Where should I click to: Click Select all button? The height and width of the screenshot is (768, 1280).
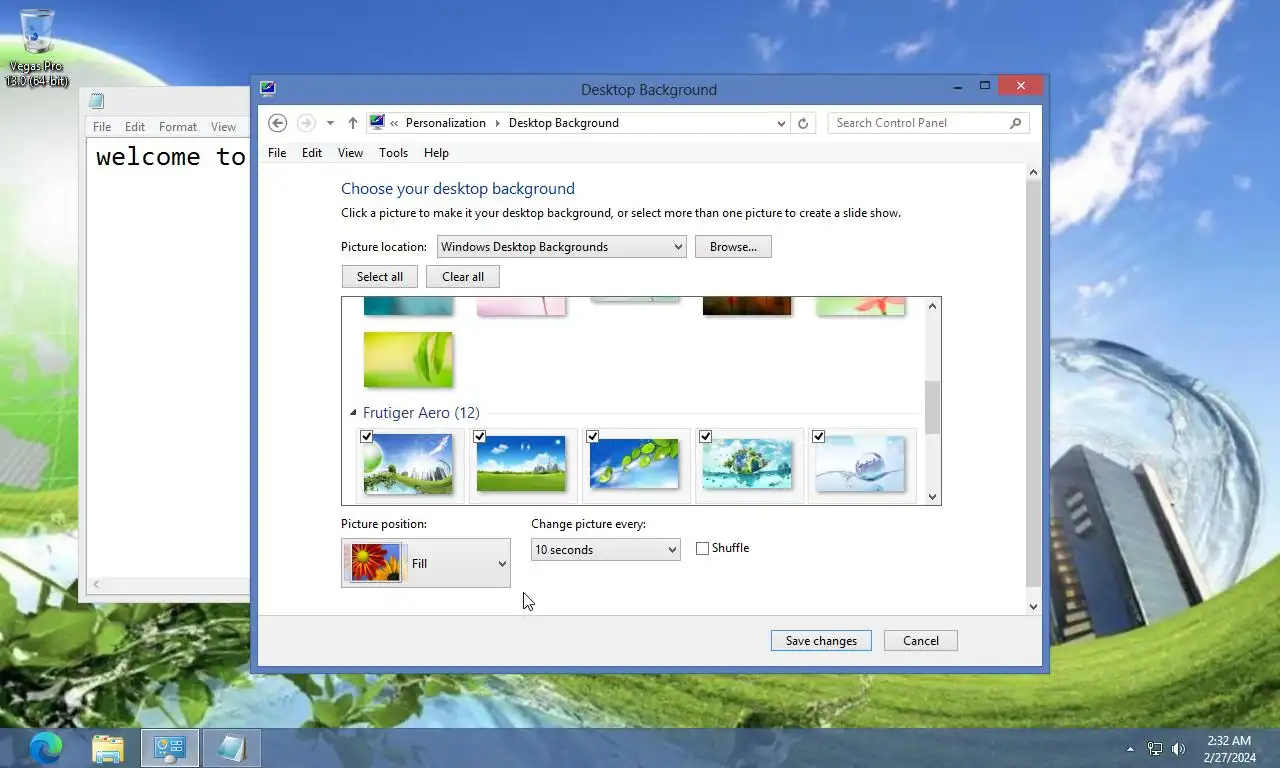[380, 277]
